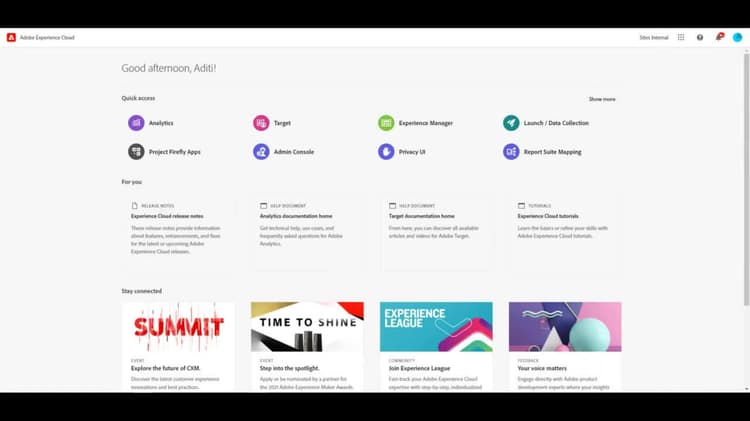Open Analytics documentation home card title
Image resolution: width=750 pixels, height=421 pixels.
coord(296,216)
